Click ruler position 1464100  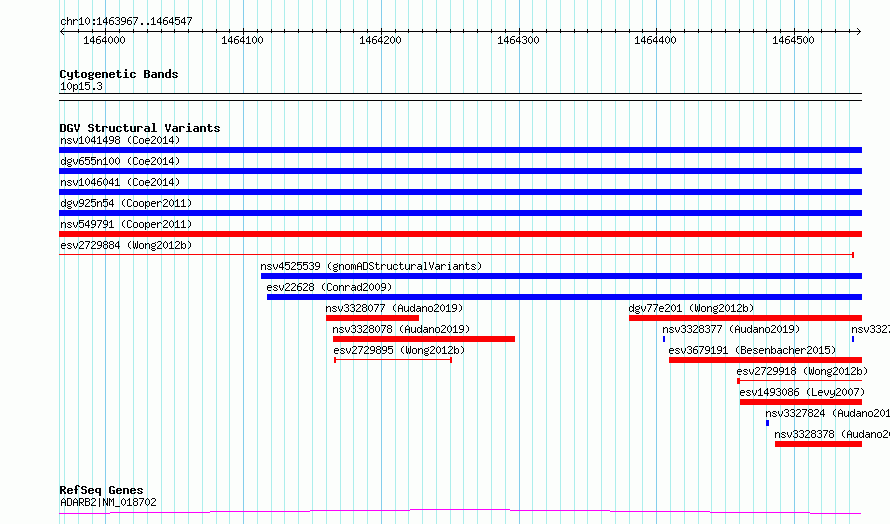click(x=242, y=40)
